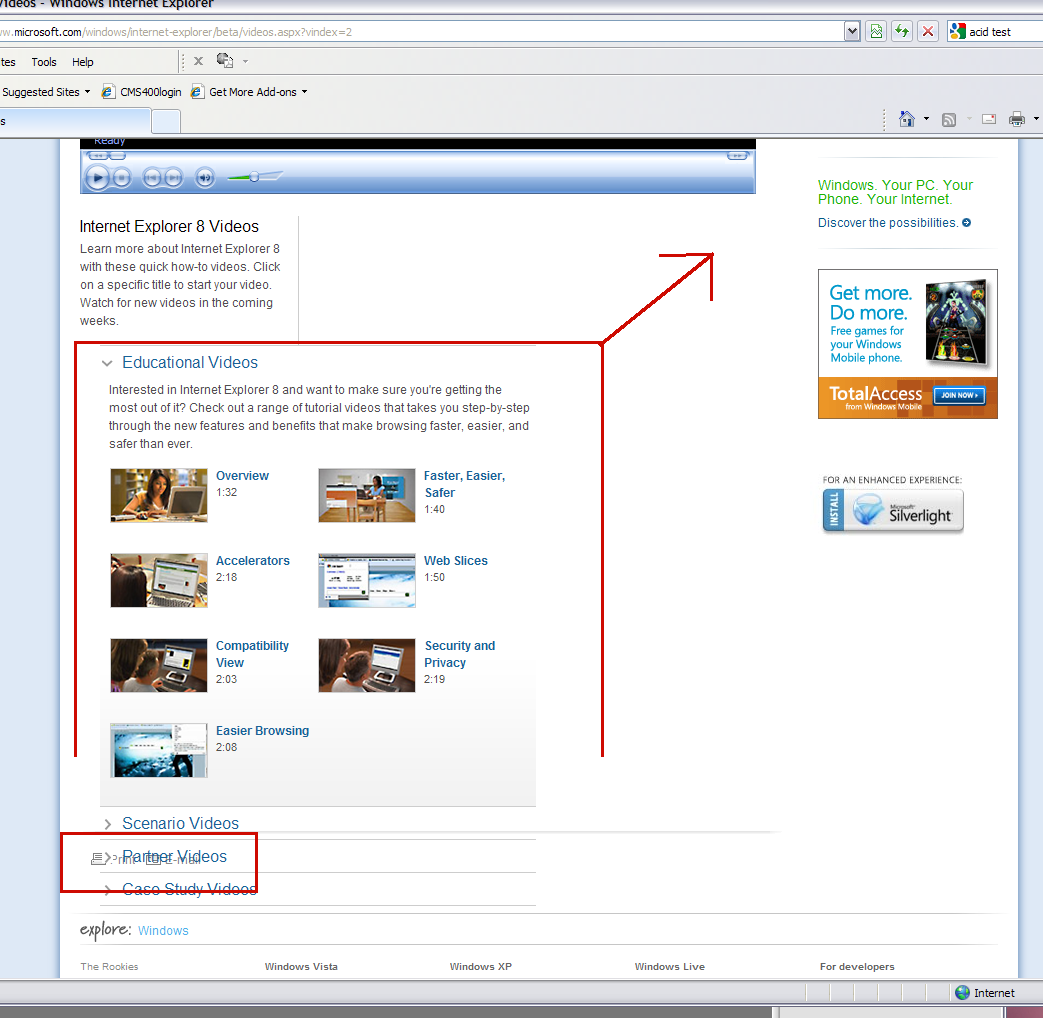Click The Rookies footer heading
The image size is (1043, 1018).
click(x=109, y=967)
